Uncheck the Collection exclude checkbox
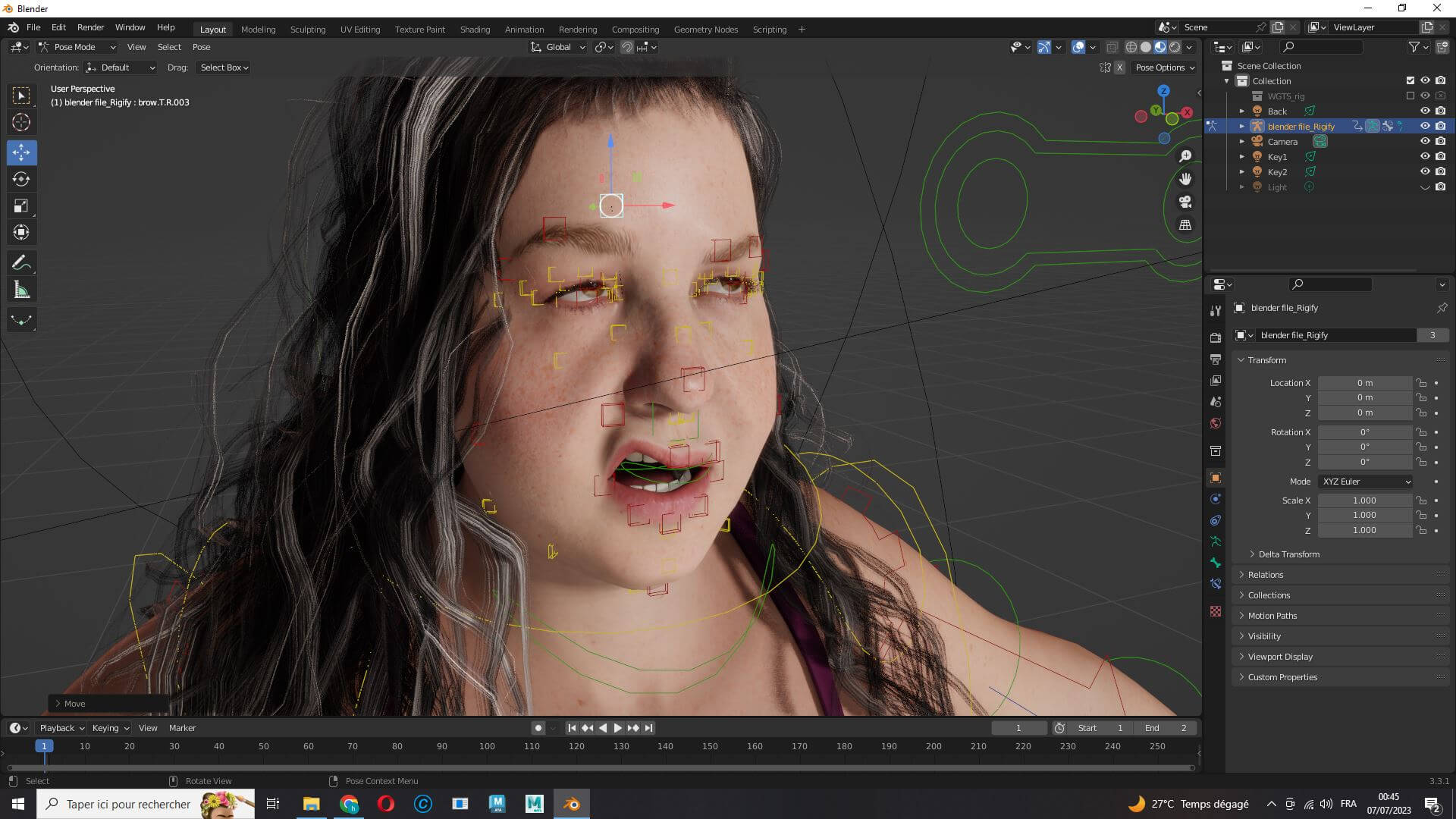This screenshot has width=1456, height=819. [1410, 81]
